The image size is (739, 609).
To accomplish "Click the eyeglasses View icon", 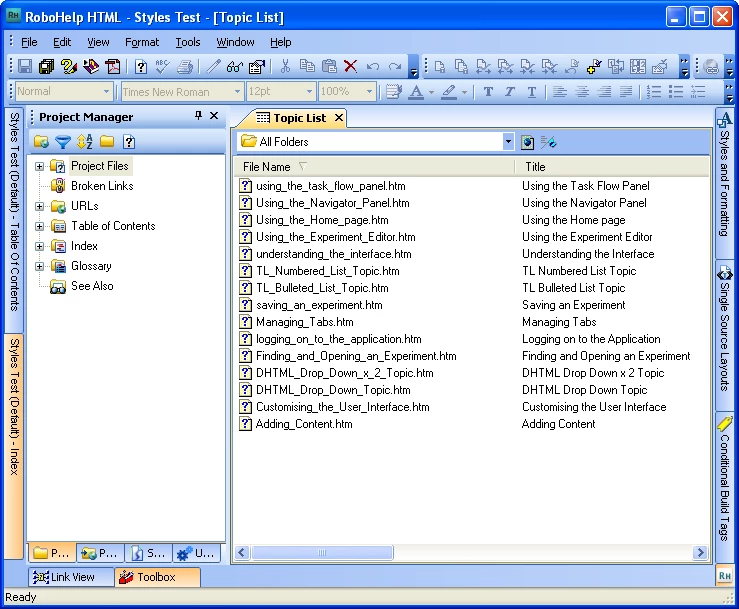I will tap(235, 66).
